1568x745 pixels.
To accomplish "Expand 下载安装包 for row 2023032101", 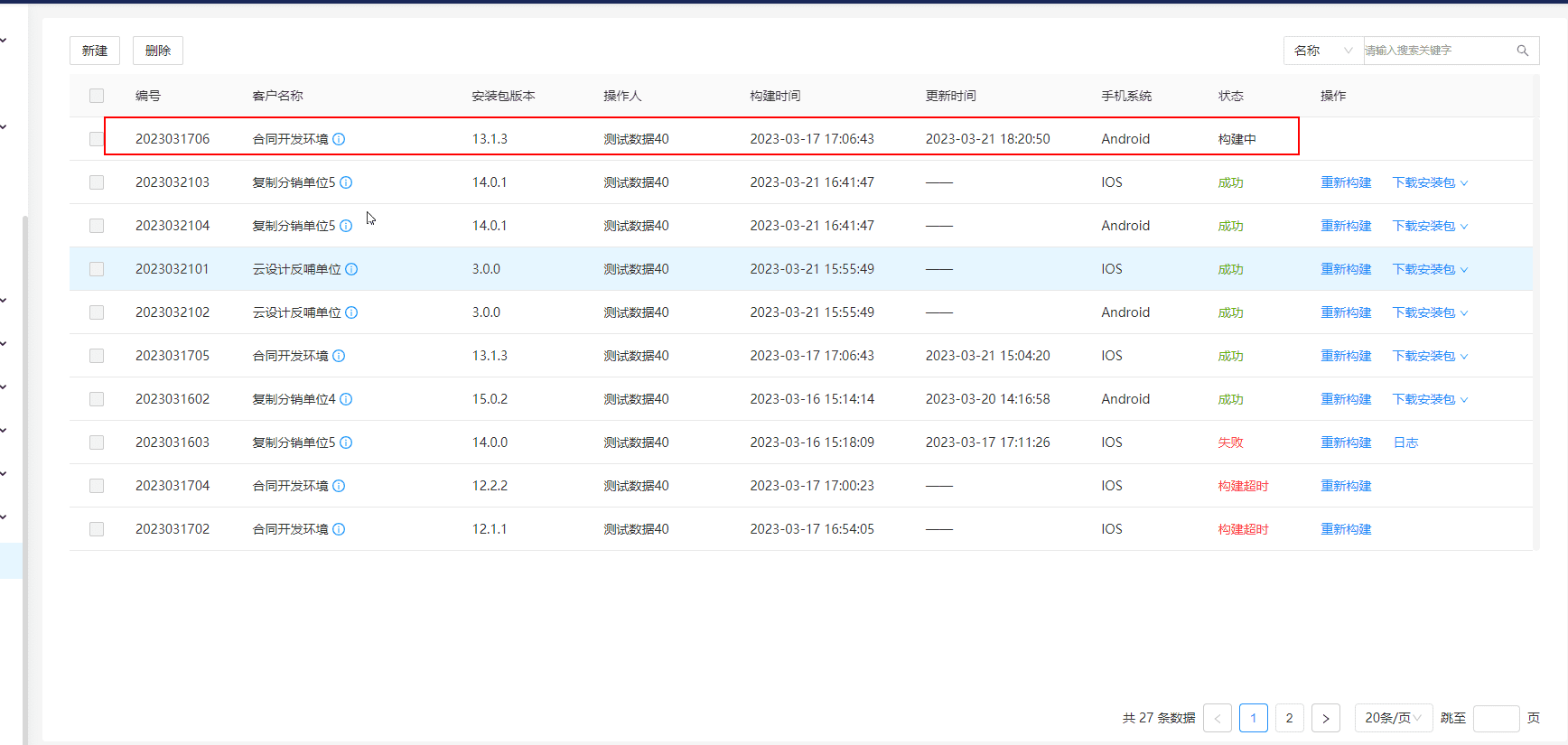I will 1430,269.
